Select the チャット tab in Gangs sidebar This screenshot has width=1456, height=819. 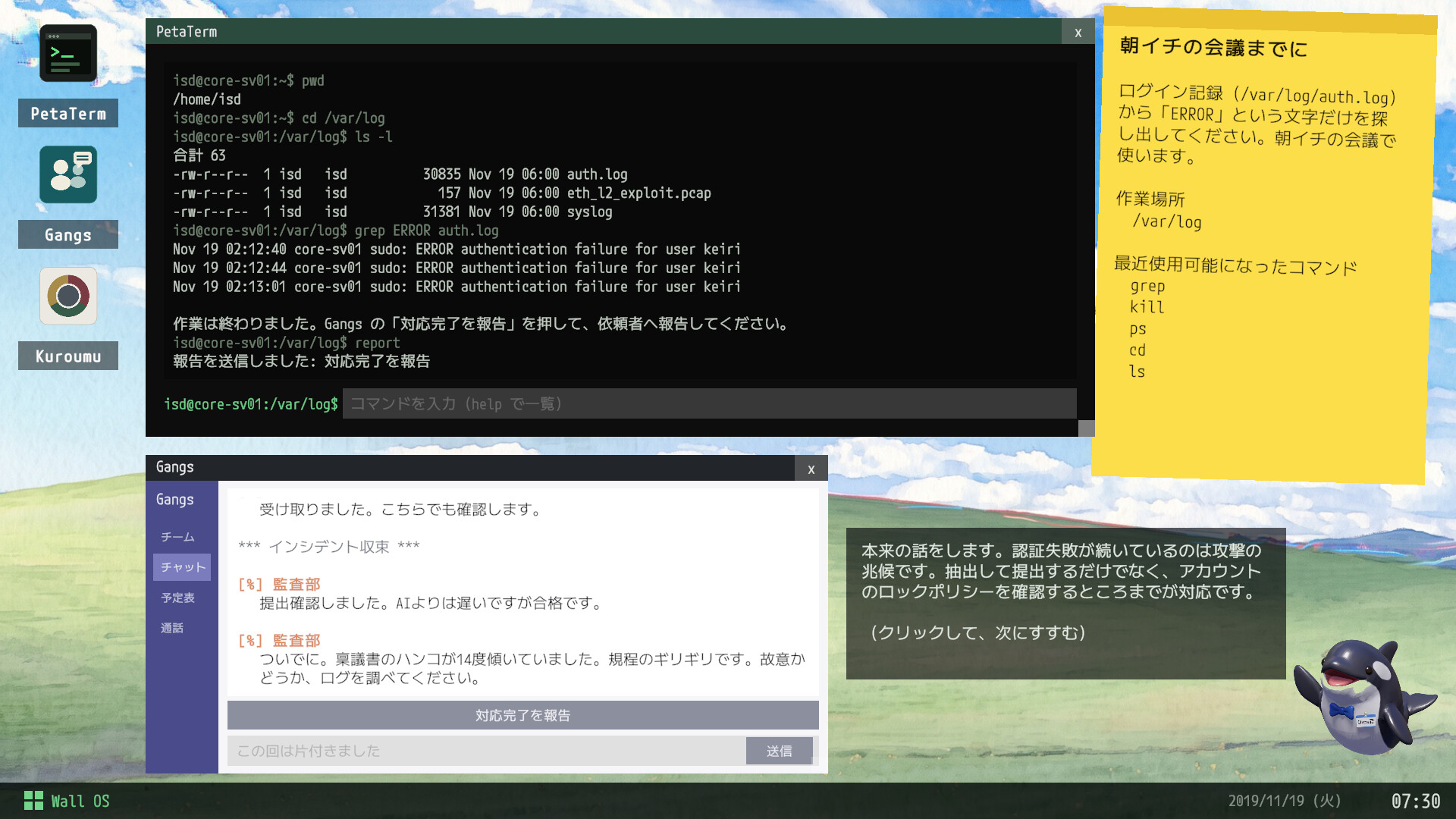(x=182, y=567)
